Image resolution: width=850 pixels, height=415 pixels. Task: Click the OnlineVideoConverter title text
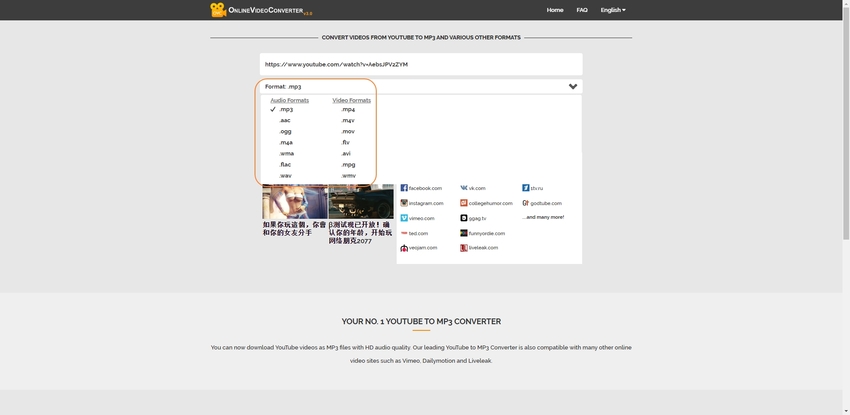266,10
